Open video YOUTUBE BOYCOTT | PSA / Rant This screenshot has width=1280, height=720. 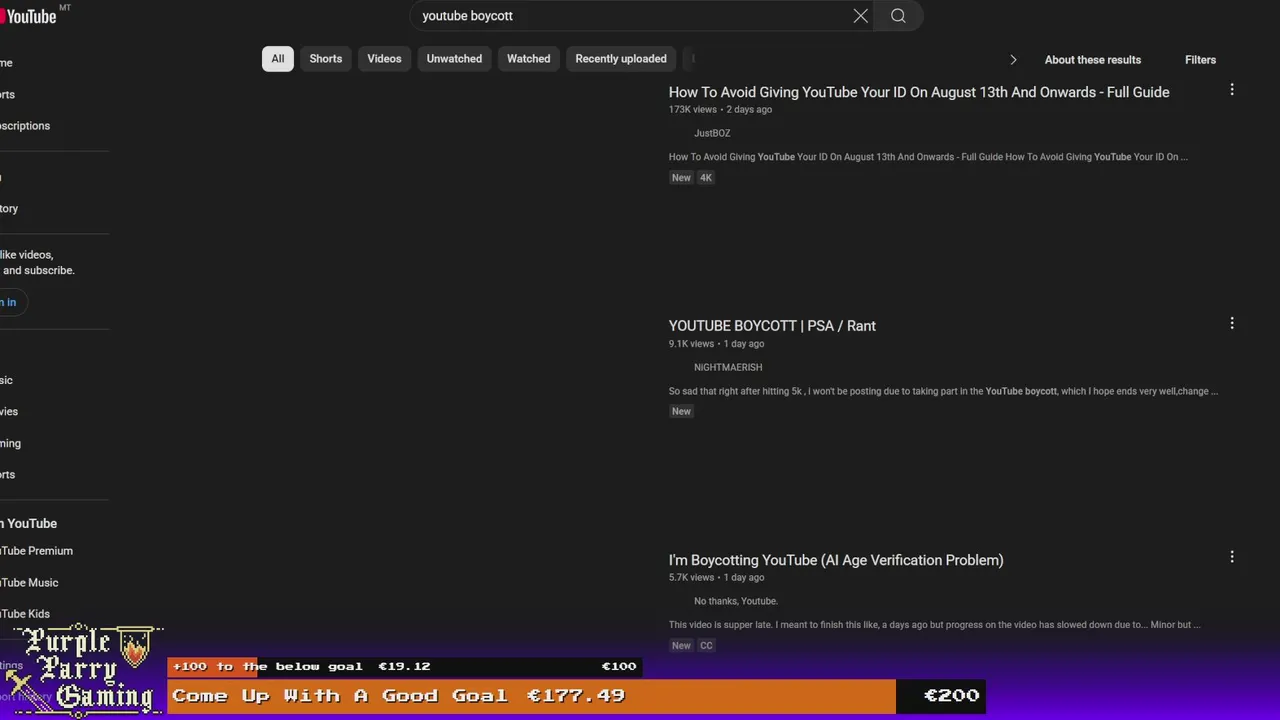772,326
